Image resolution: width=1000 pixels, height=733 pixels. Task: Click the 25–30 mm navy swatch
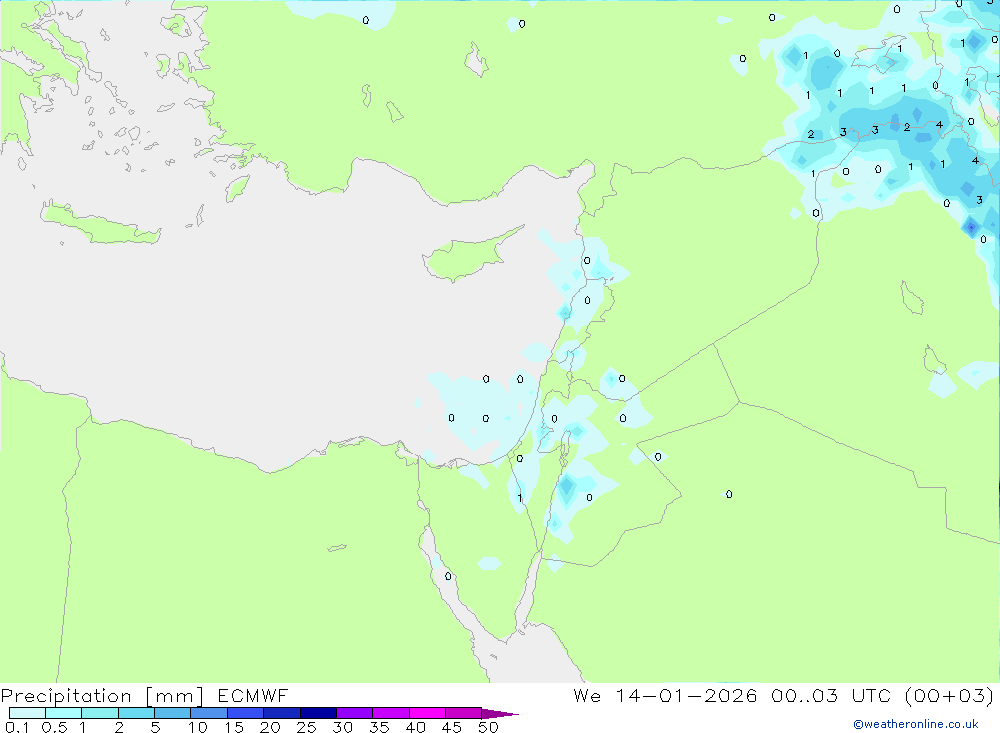pos(318,713)
